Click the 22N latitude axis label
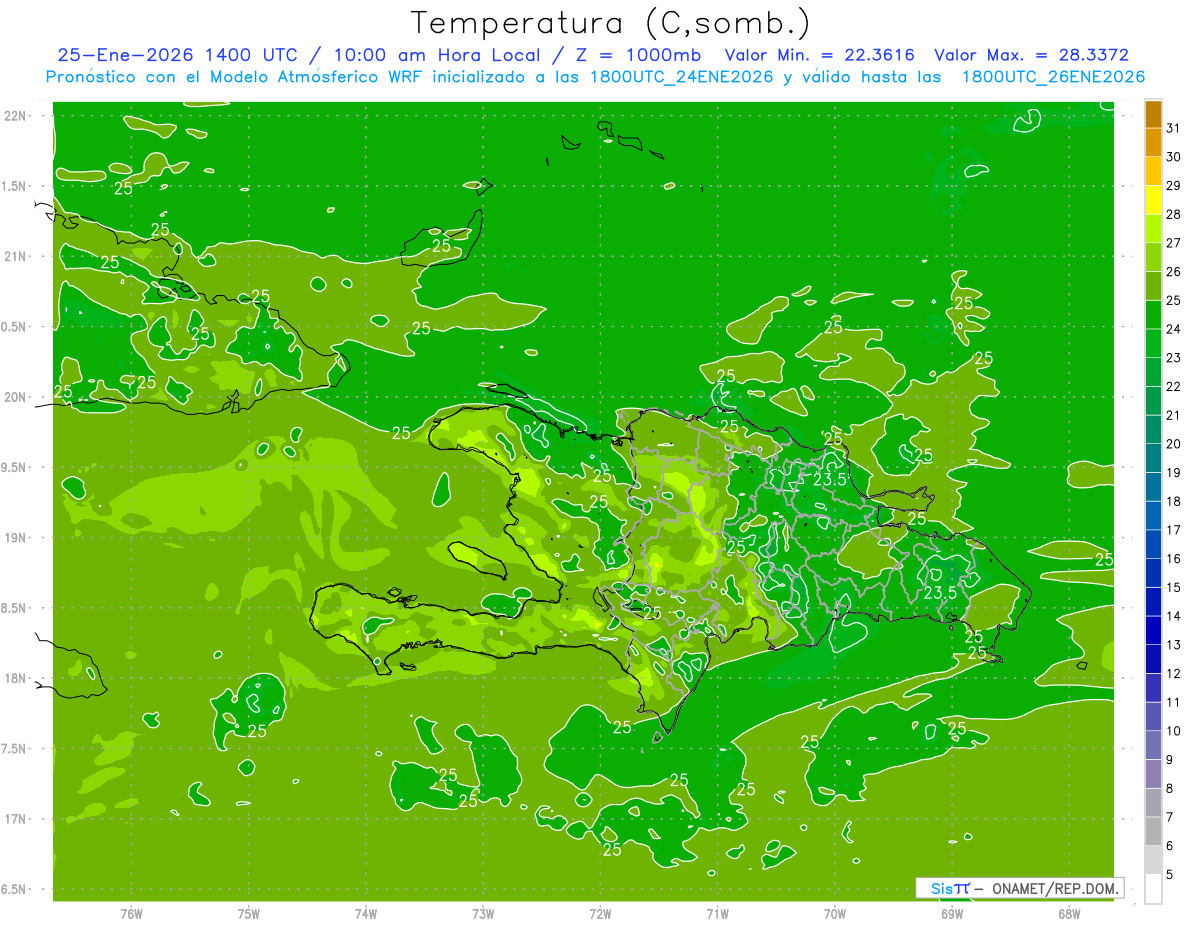The image size is (1200, 927). coord(16,116)
